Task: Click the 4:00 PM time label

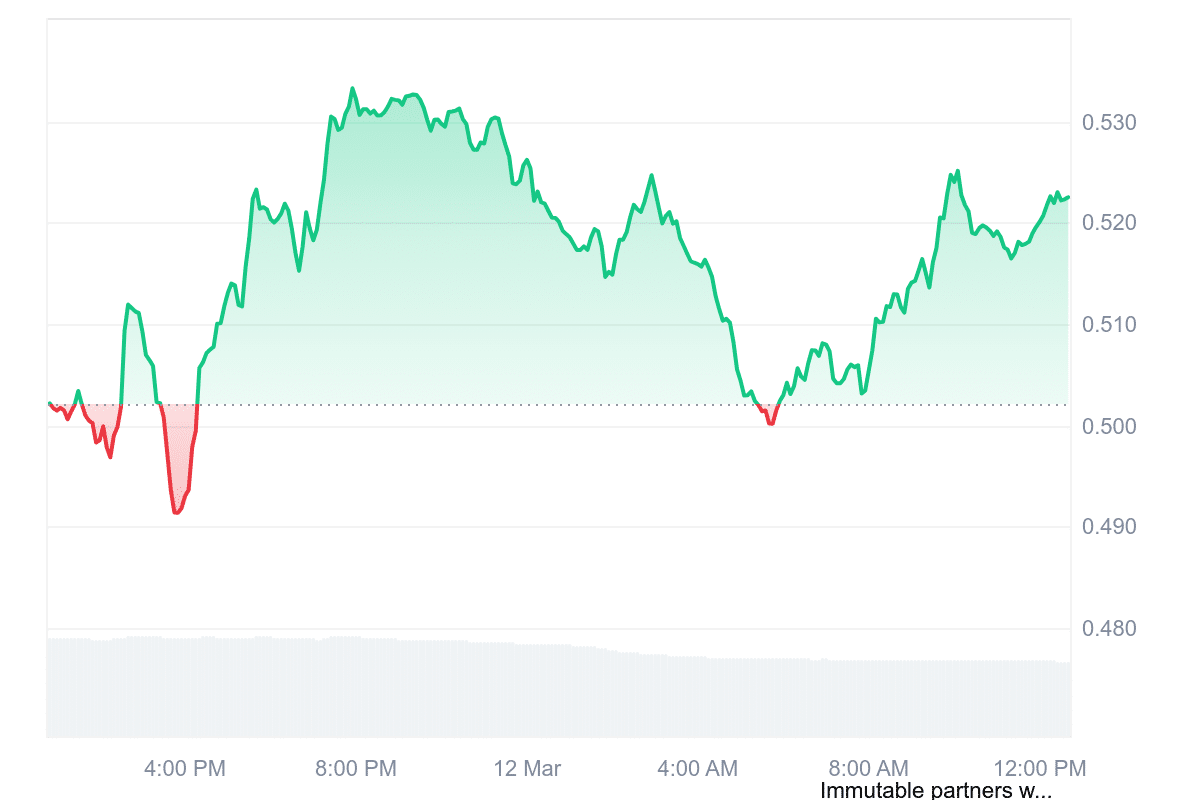Action: pyautogui.click(x=185, y=769)
